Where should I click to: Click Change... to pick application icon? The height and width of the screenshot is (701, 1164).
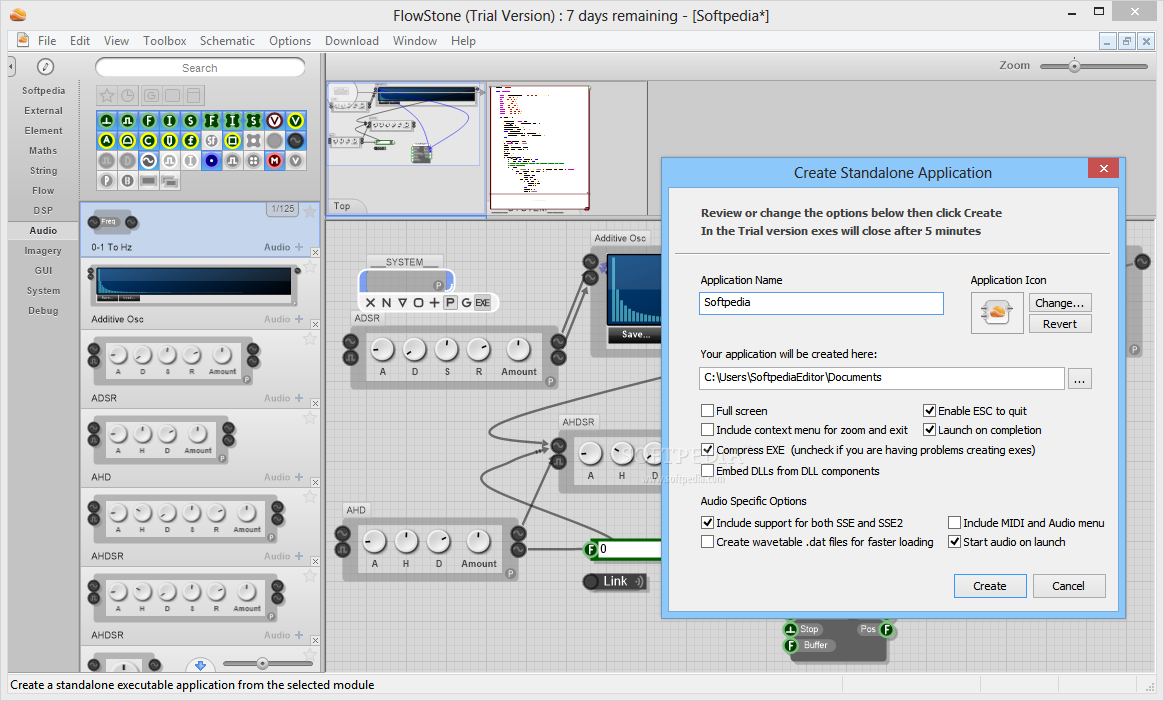pyautogui.click(x=1059, y=302)
